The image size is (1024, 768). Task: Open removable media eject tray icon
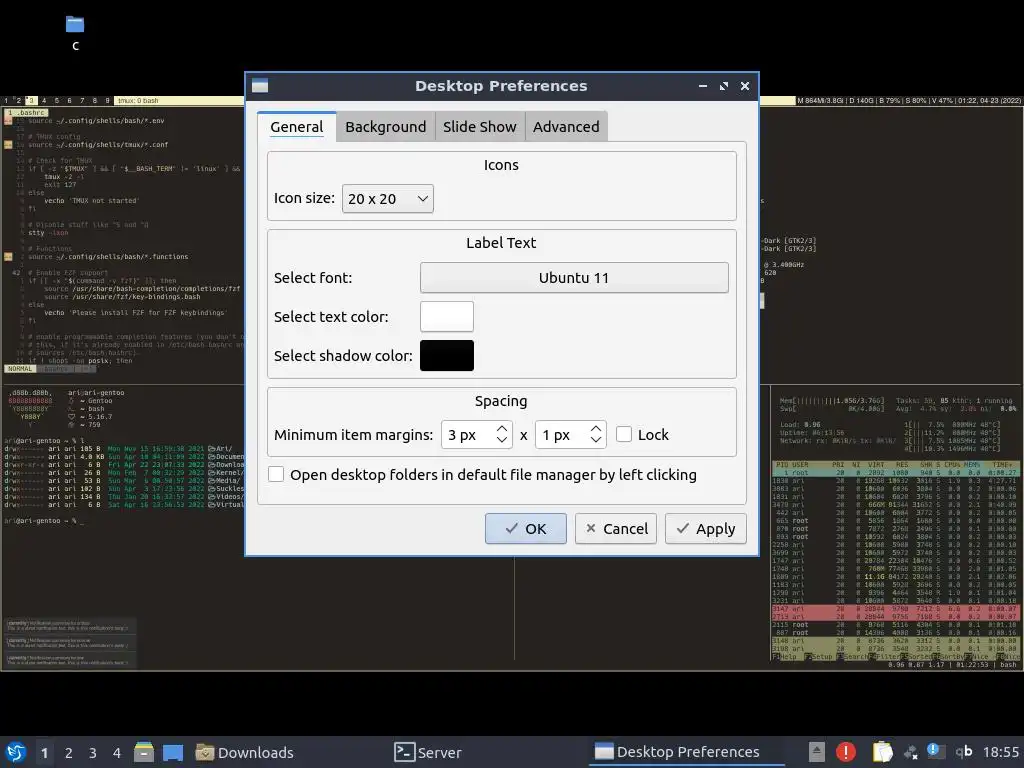pyautogui.click(x=817, y=752)
